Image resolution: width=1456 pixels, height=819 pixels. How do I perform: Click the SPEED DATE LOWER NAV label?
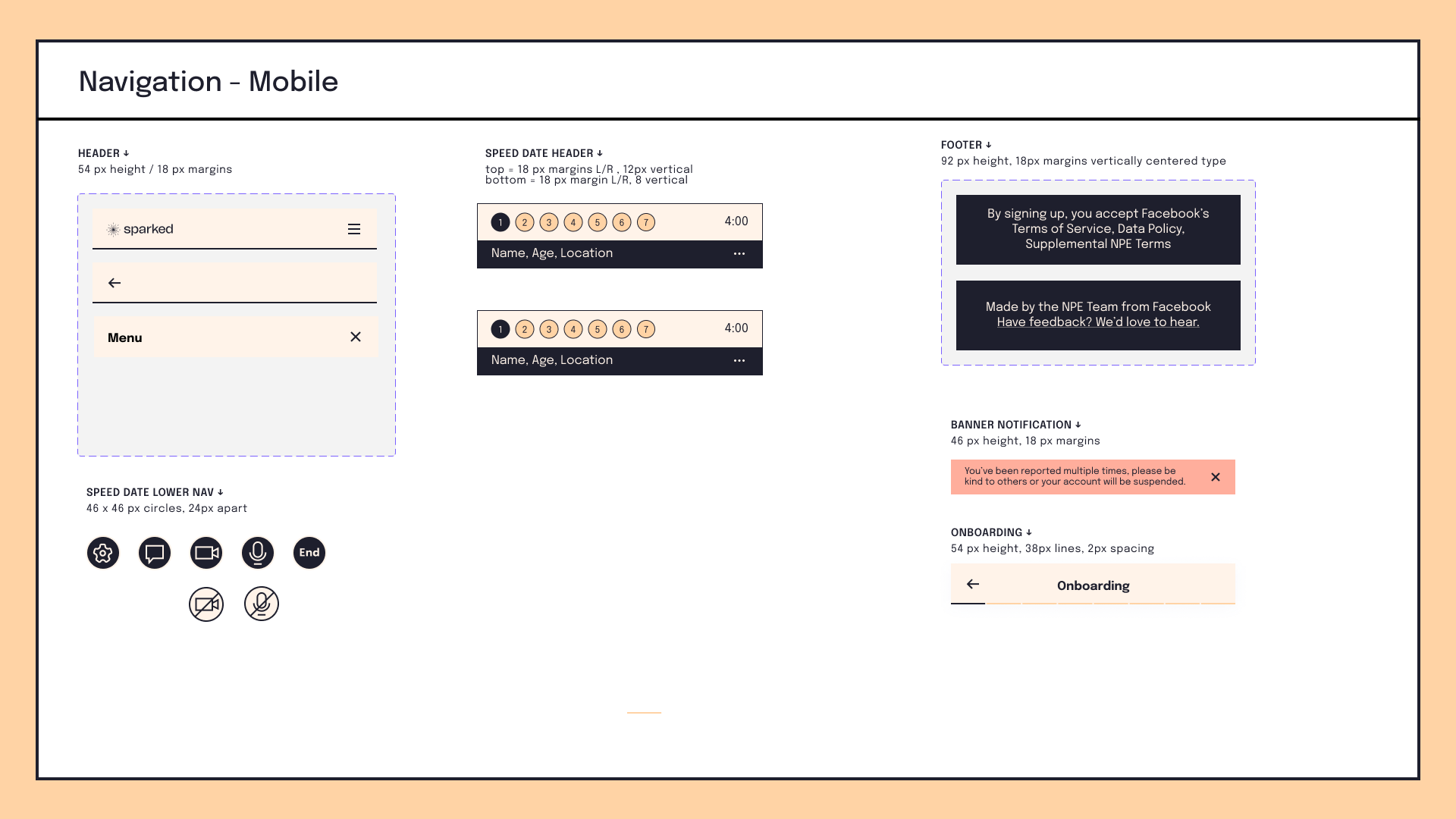pyautogui.click(x=155, y=492)
